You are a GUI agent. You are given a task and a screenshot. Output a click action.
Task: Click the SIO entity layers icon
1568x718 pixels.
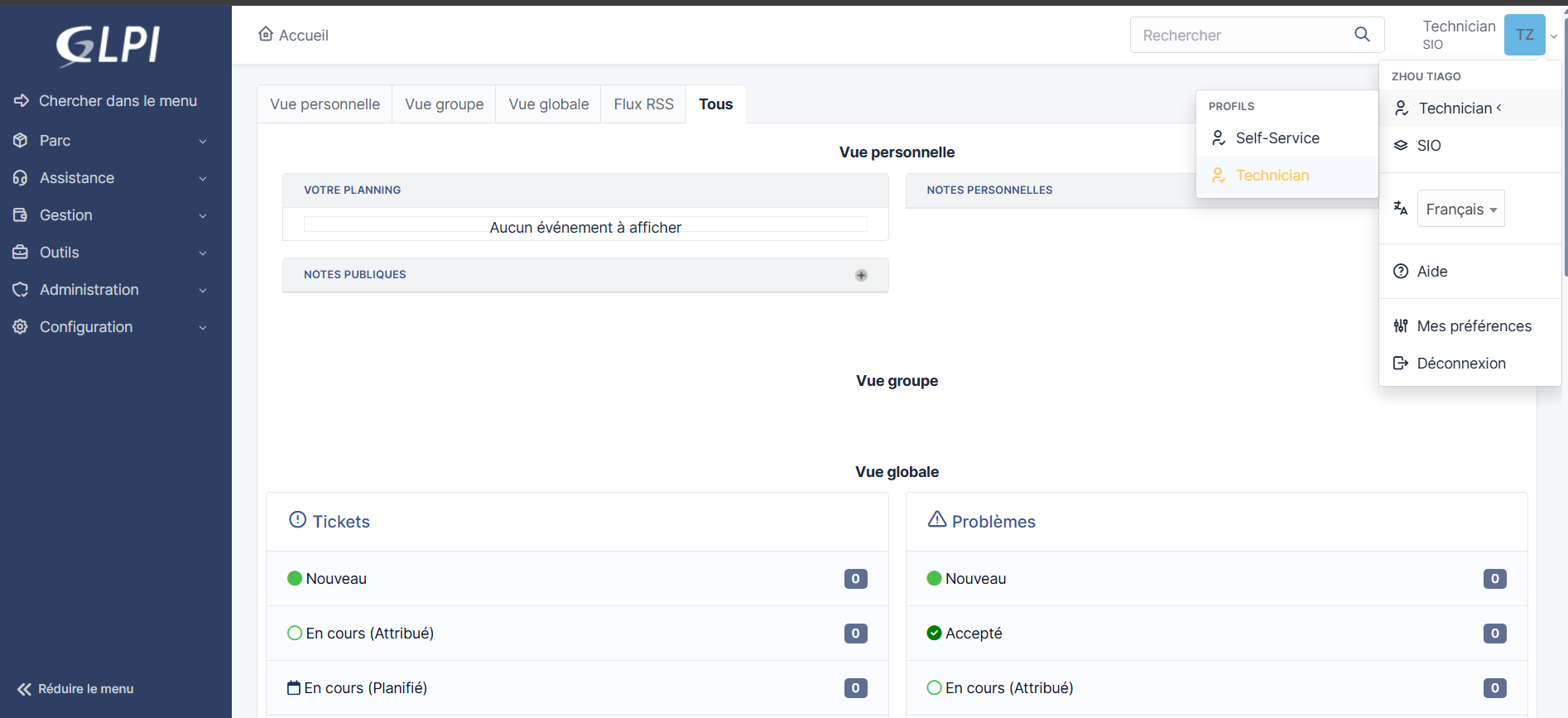click(1401, 145)
